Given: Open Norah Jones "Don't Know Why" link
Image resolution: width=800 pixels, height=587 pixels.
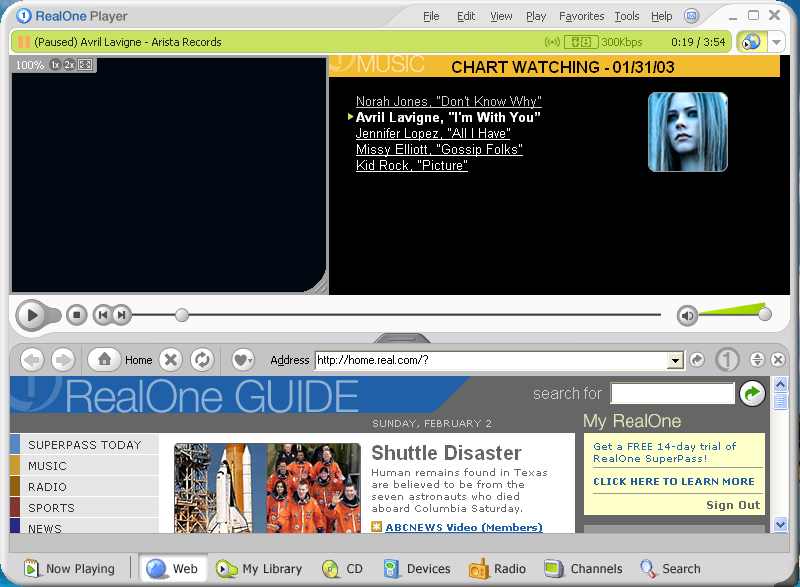Looking at the screenshot, I should (448, 101).
